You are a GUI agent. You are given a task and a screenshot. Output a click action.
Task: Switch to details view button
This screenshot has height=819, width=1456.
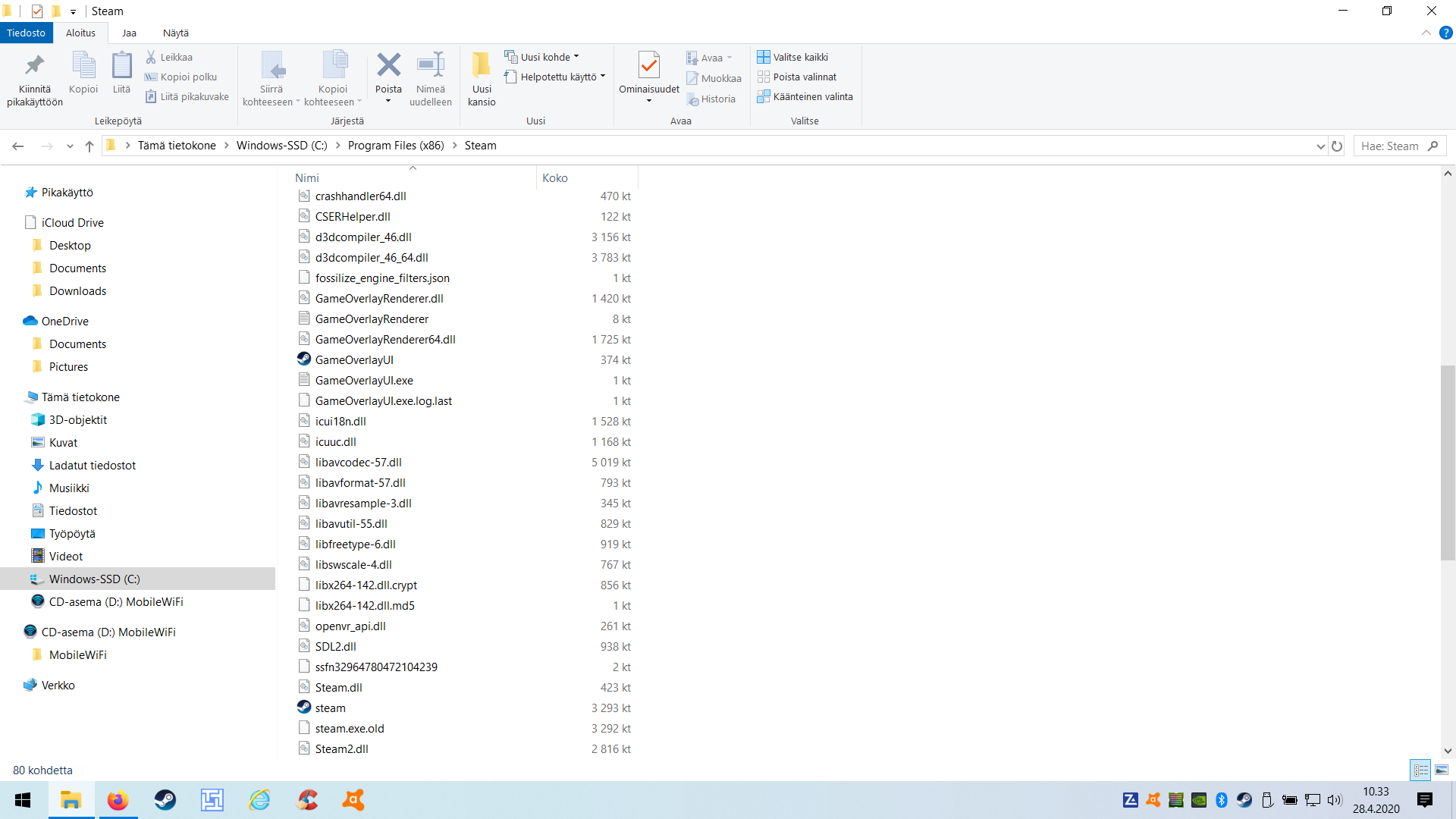pyautogui.click(x=1420, y=770)
